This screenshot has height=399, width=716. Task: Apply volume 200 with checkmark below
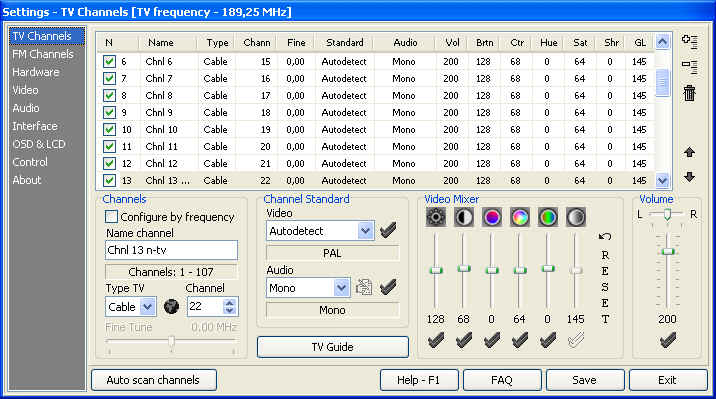coord(667,340)
